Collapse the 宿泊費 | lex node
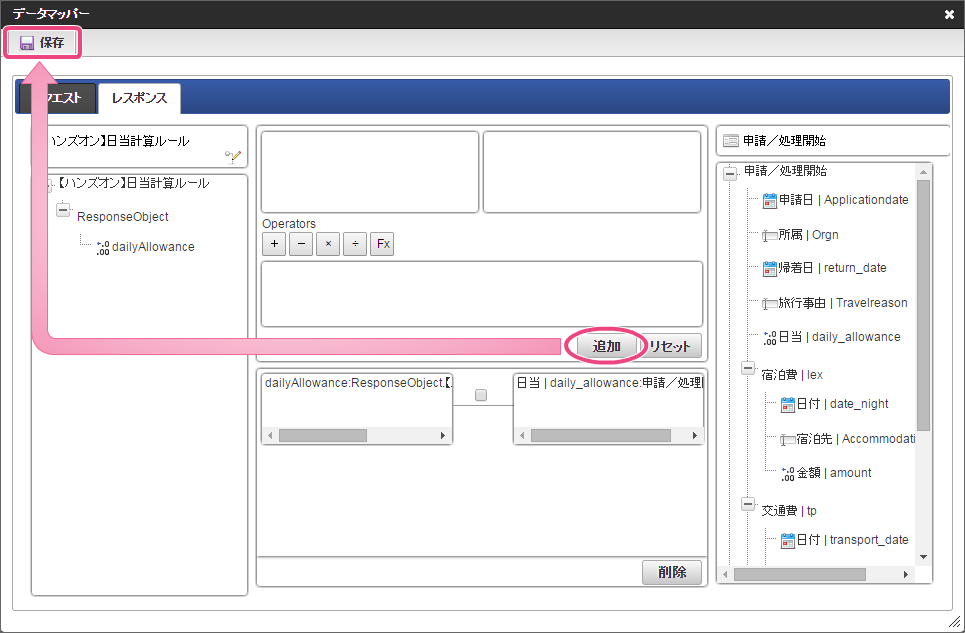This screenshot has width=965, height=633. 748,368
